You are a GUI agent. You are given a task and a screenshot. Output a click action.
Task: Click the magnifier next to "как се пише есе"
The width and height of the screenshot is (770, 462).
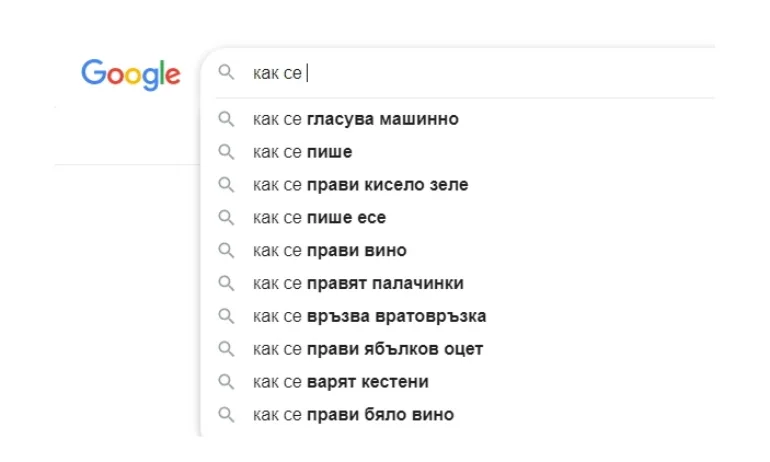coord(227,218)
